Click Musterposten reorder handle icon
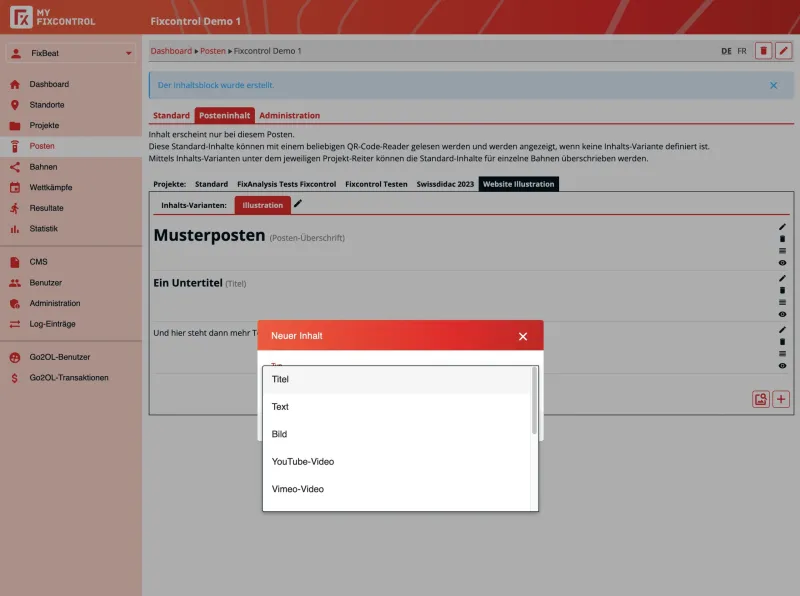 [x=782, y=251]
